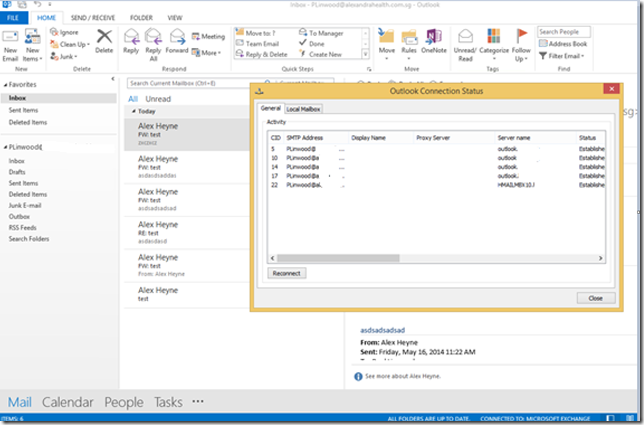The image size is (644, 425).
Task: Choose Create New quick step
Action: point(320,54)
